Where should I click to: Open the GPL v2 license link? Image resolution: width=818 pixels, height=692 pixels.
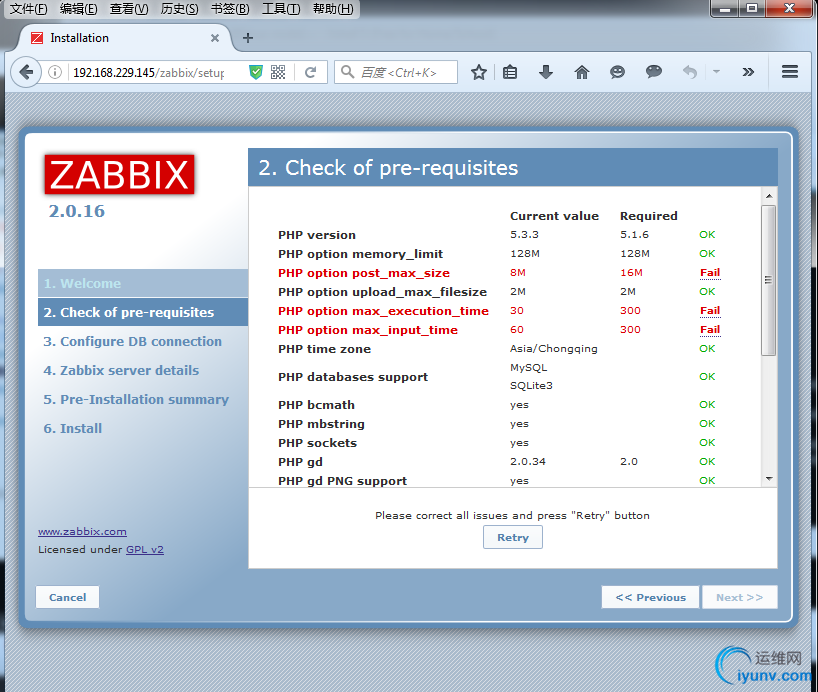point(145,550)
